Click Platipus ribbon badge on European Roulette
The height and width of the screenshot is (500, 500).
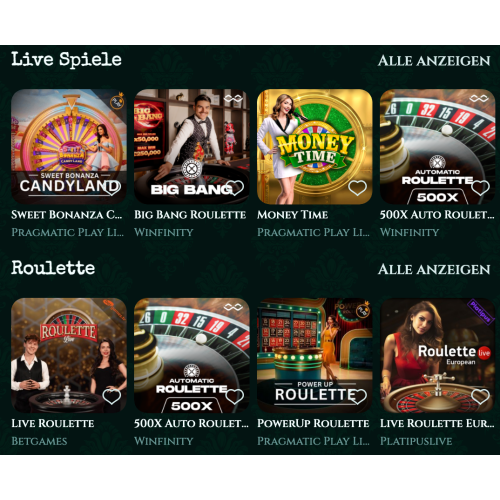coord(481,312)
